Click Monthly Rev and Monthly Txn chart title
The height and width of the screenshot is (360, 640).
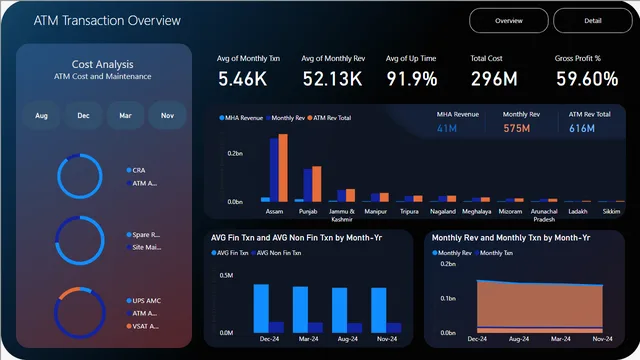(511, 238)
